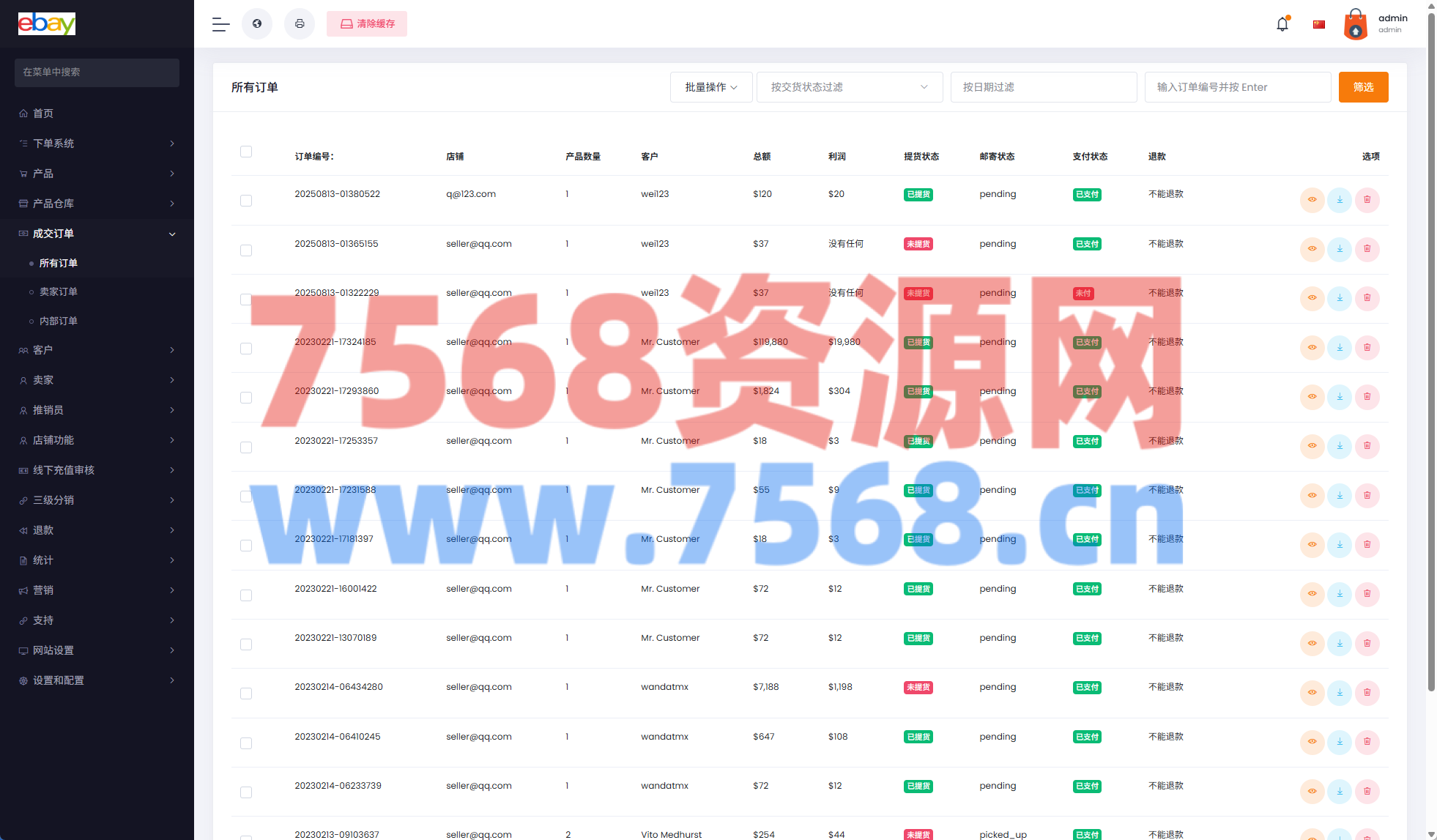The width and height of the screenshot is (1437, 840).
Task: Click the hamburger menu toggle icon
Action: pyautogui.click(x=220, y=24)
